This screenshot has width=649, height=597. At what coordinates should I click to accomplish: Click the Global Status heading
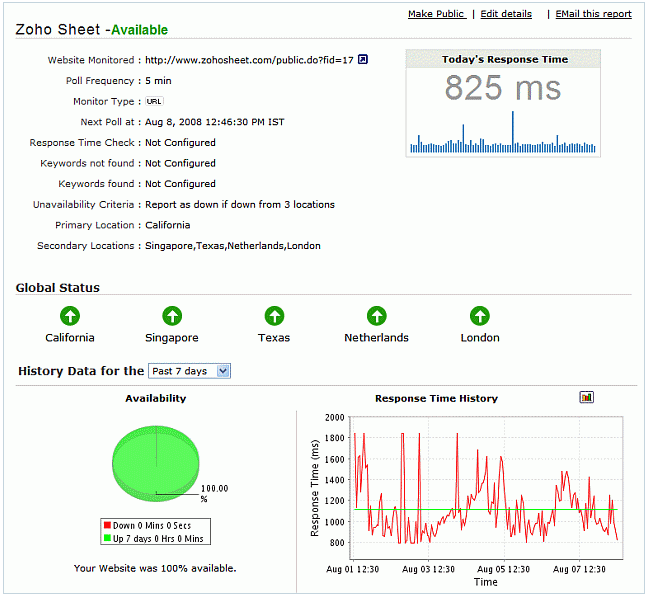point(58,288)
